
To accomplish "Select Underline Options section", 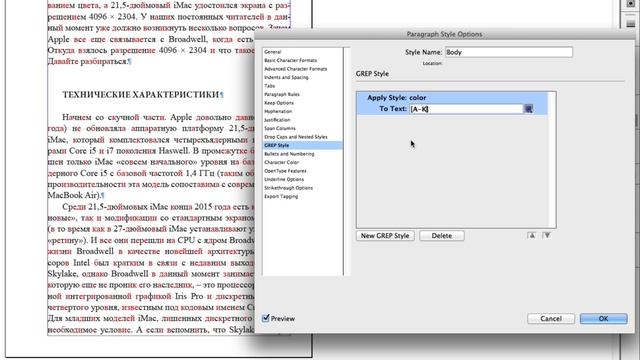I will click(x=284, y=180).
